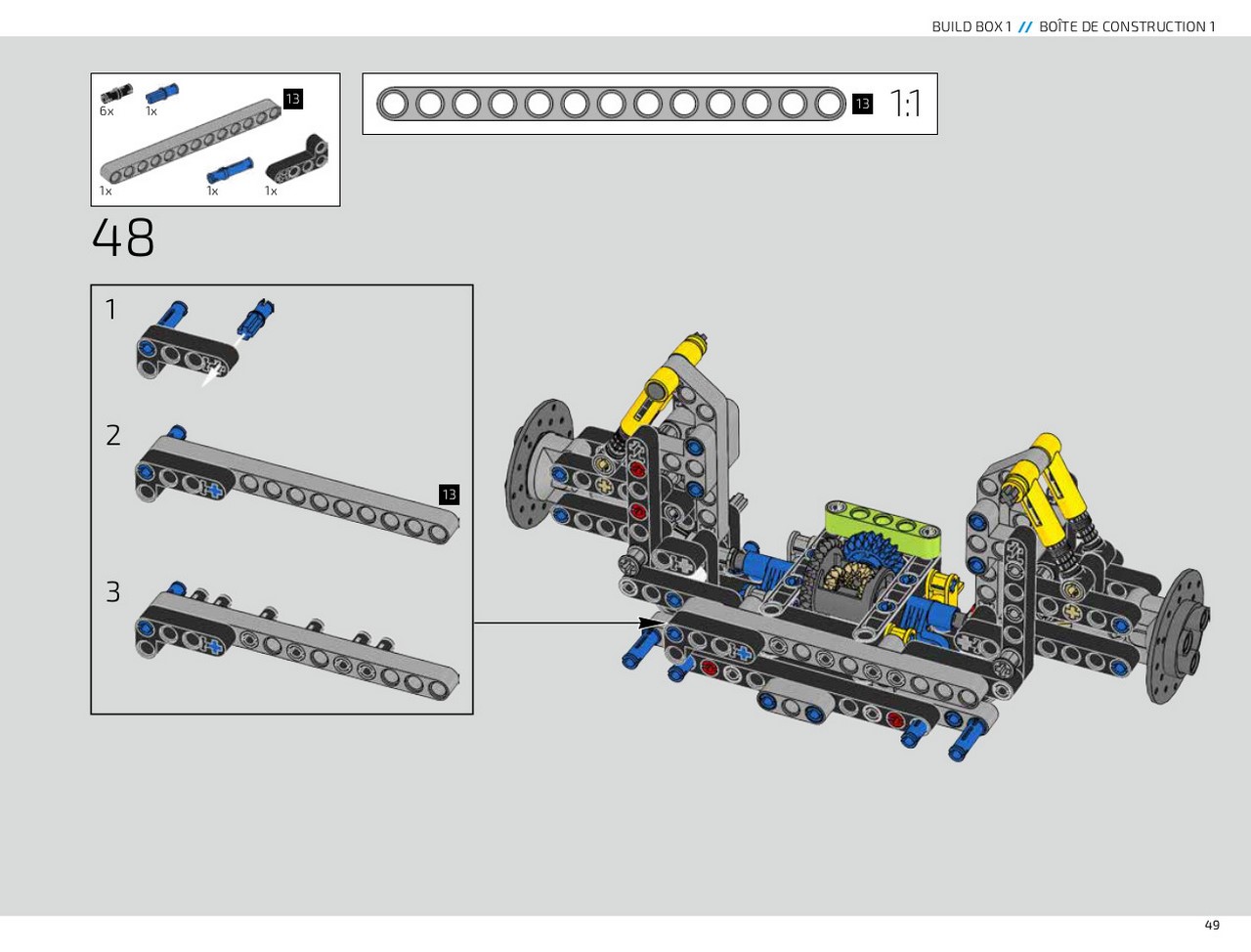The image size is (1251, 952).
Task: Click the '6x' quantity label
Action: pos(107,111)
